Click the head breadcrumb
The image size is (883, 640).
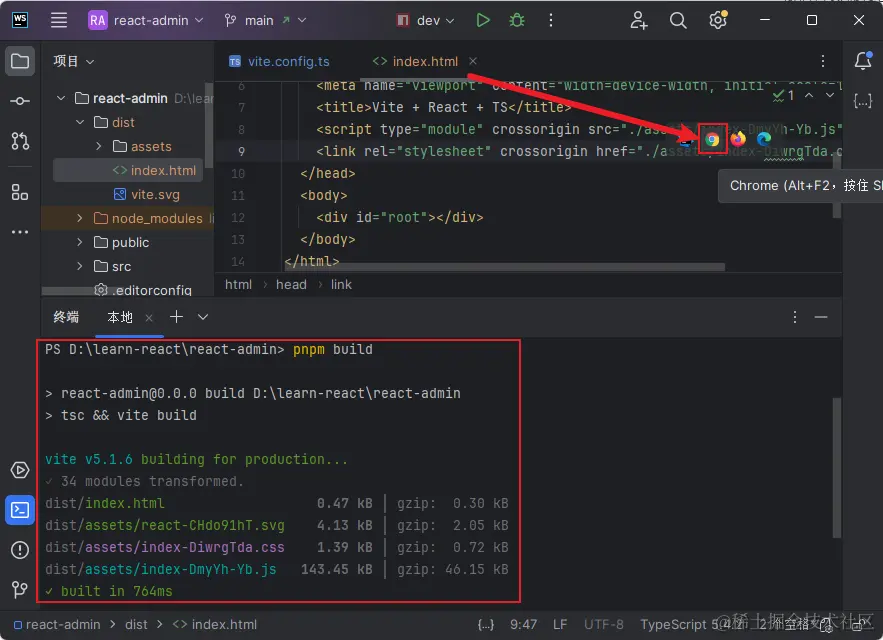(x=291, y=285)
